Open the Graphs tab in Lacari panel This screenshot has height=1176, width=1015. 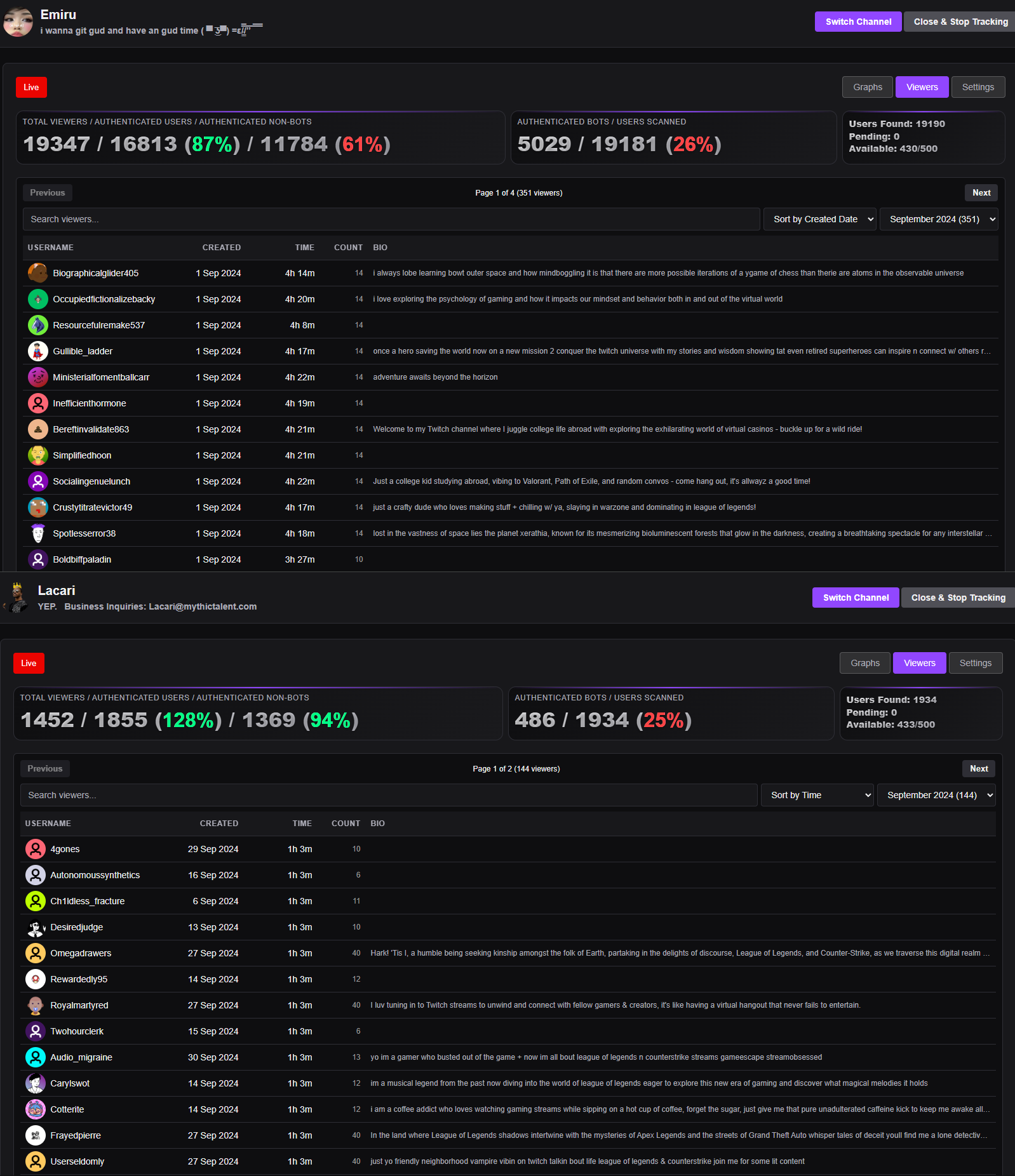(865, 663)
